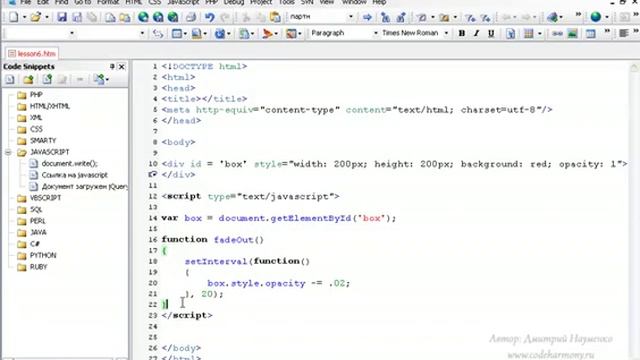
Task: Select the VBSCRIPT snippets folder
Action: pyautogui.click(x=45, y=198)
